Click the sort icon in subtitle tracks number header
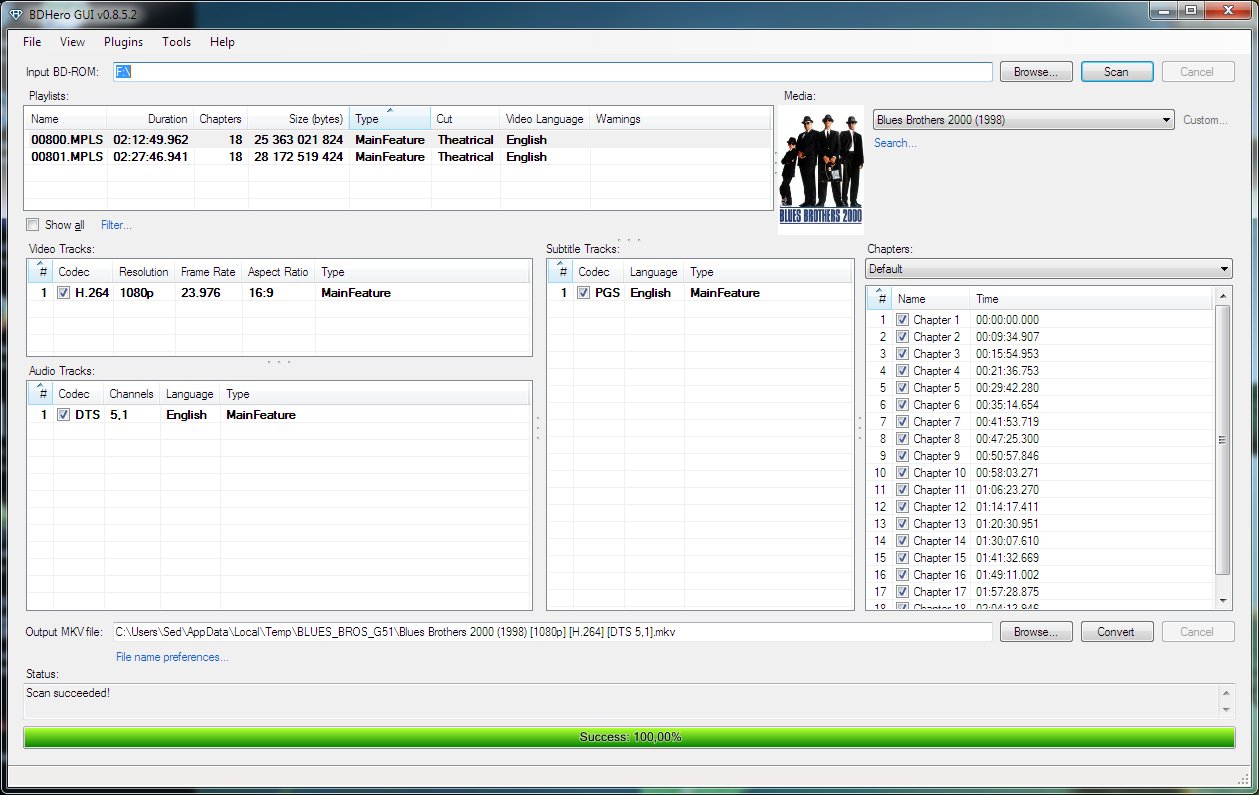The image size is (1259, 795). click(x=562, y=265)
